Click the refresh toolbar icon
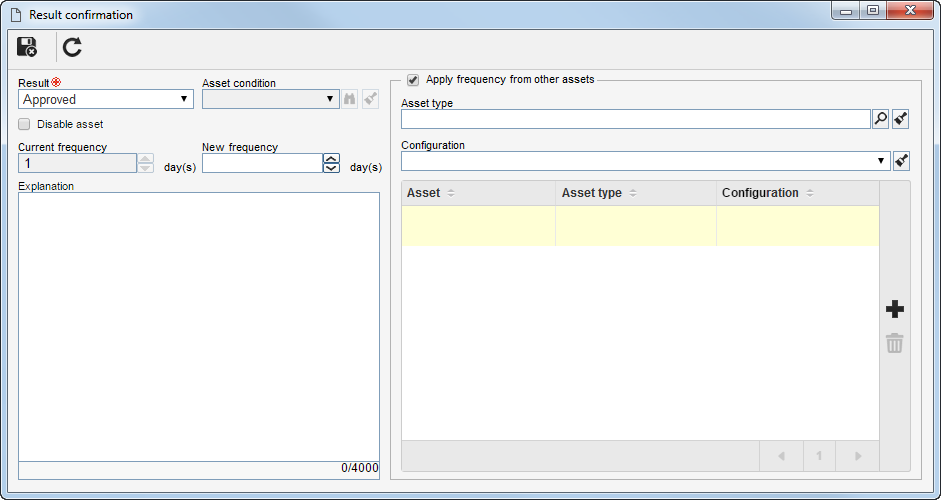The image size is (941, 500). click(73, 47)
